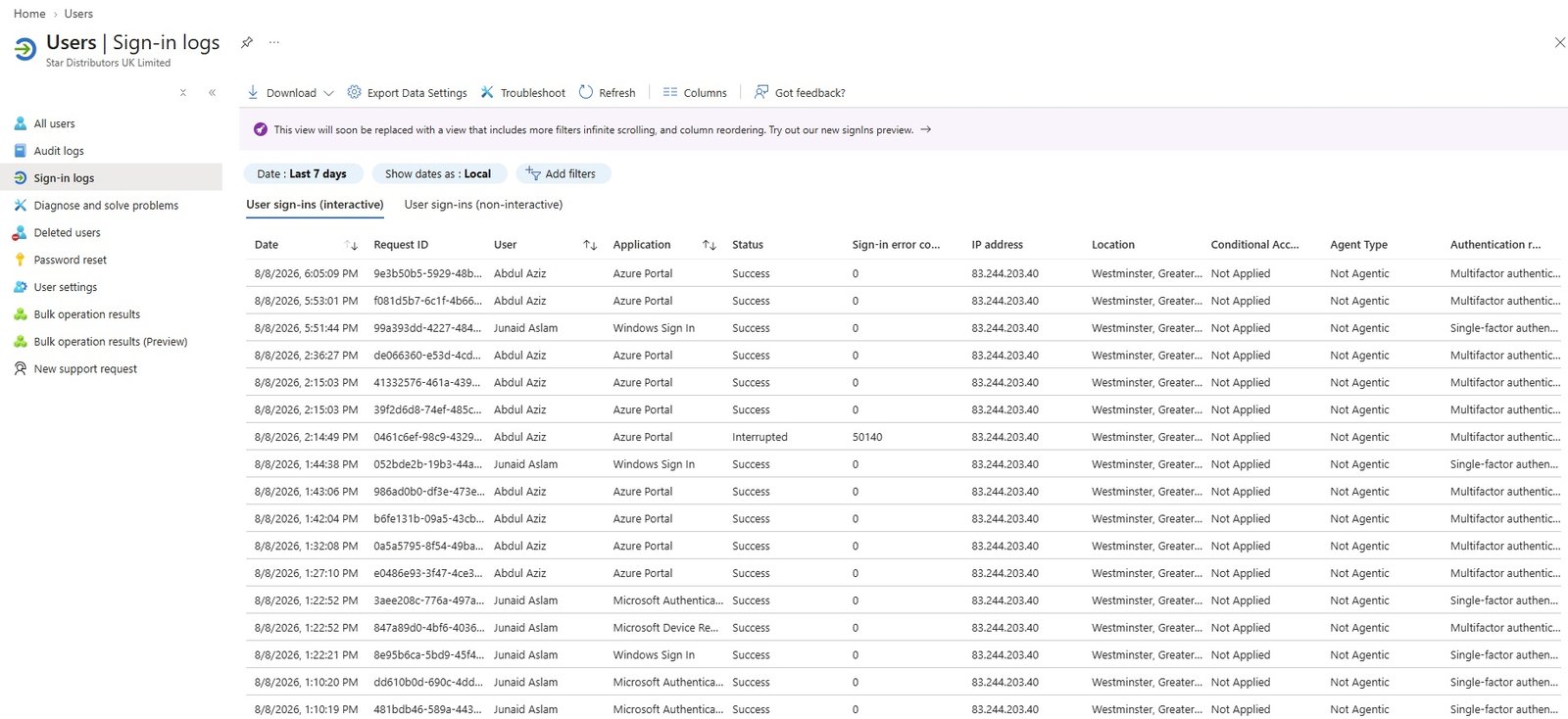This screenshot has height=719, width=1568.
Task: Click the Got feedback icon
Action: click(x=761, y=92)
